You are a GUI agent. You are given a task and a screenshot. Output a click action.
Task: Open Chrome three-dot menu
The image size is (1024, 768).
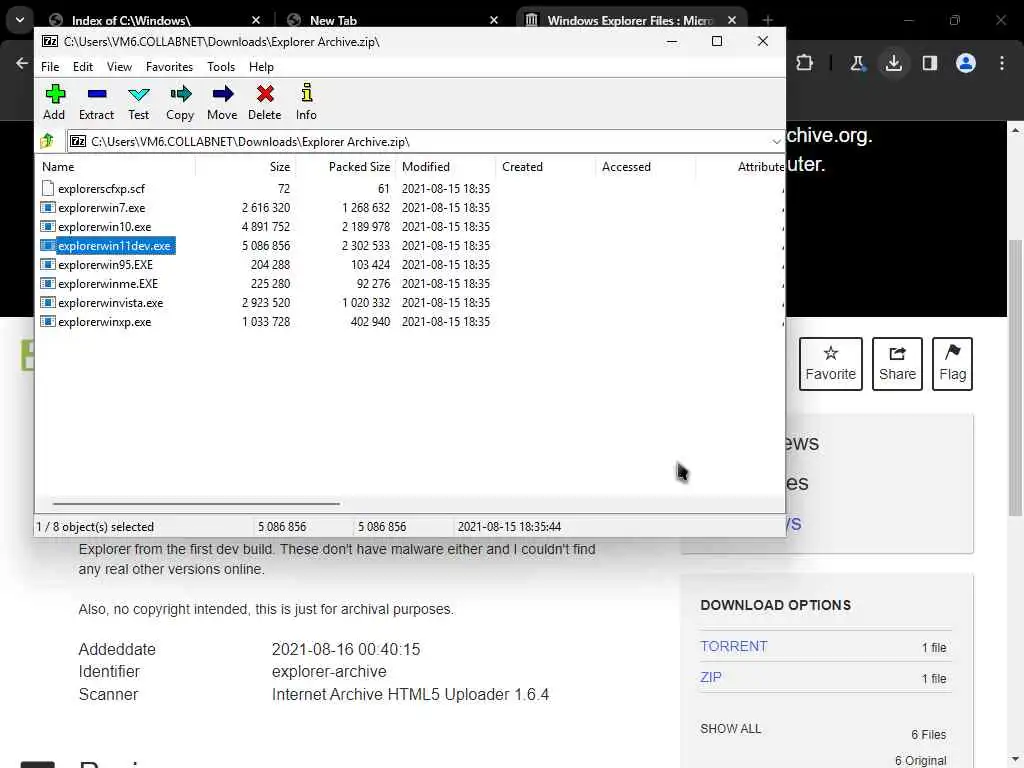pos(1002,63)
